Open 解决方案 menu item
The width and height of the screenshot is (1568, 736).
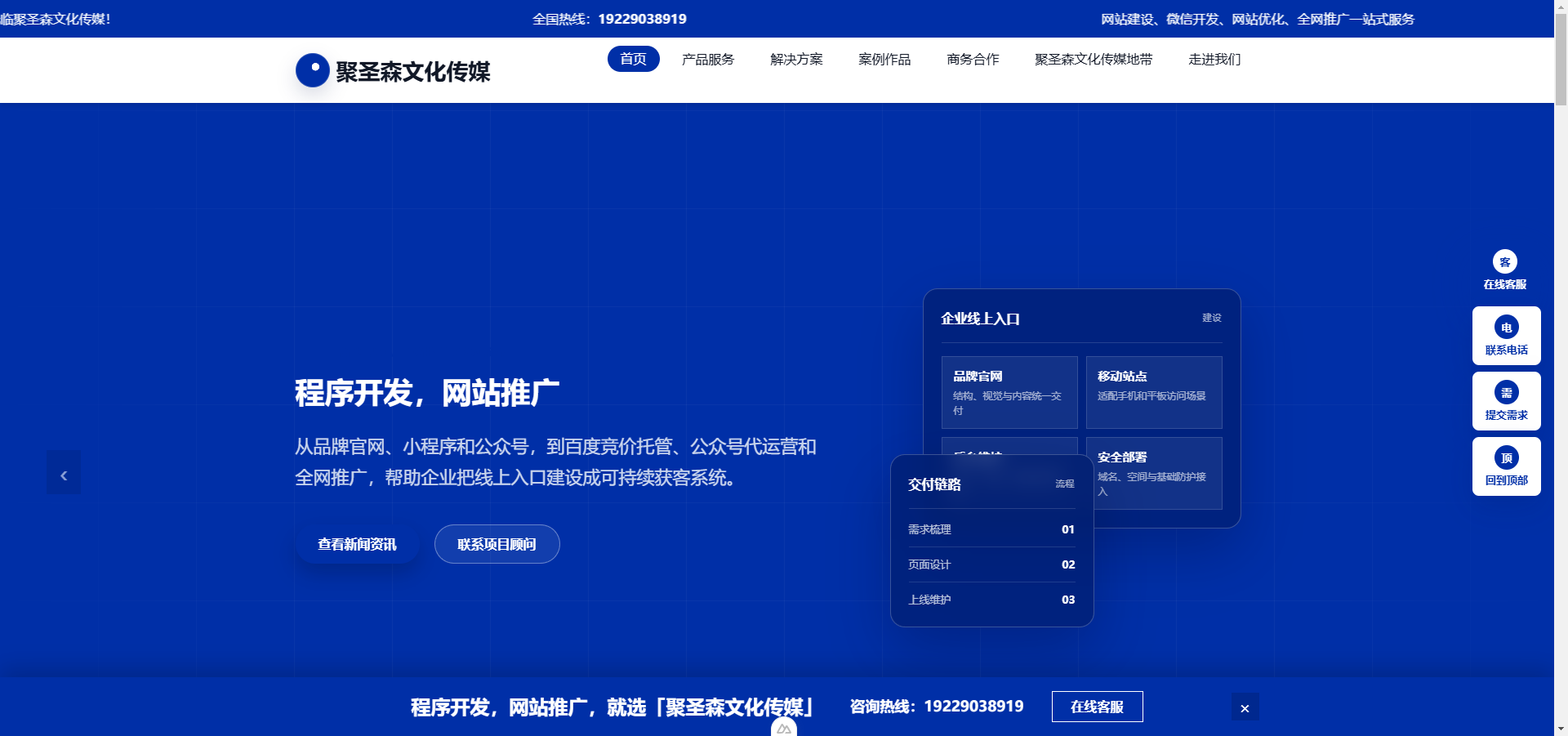pyautogui.click(x=796, y=59)
